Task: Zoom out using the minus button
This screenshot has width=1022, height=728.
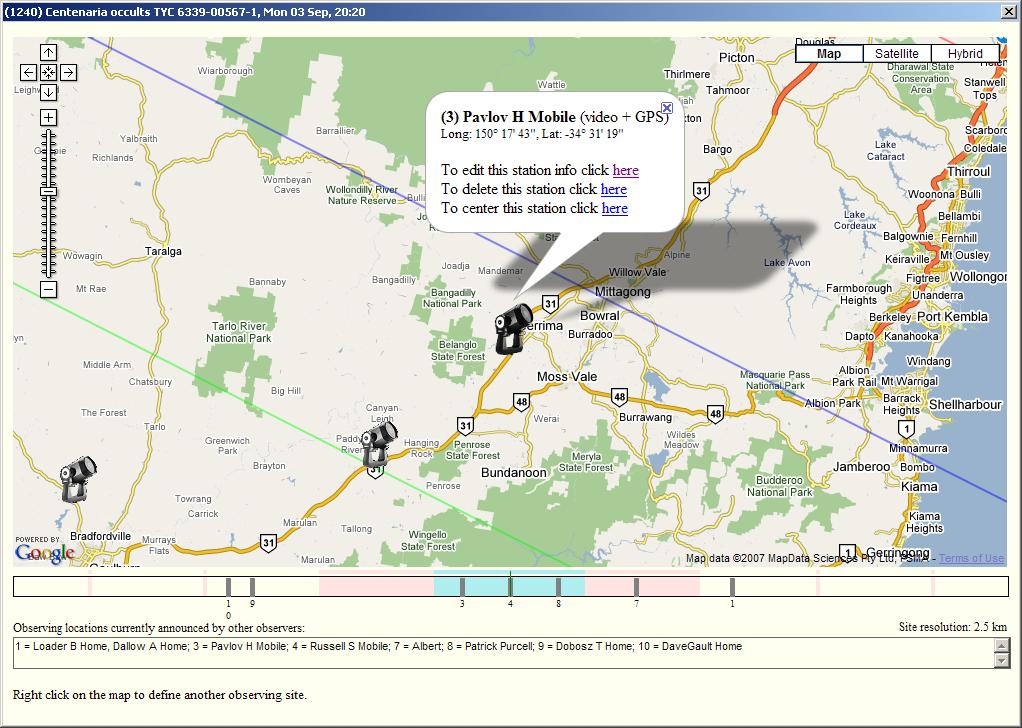Action: (48, 289)
